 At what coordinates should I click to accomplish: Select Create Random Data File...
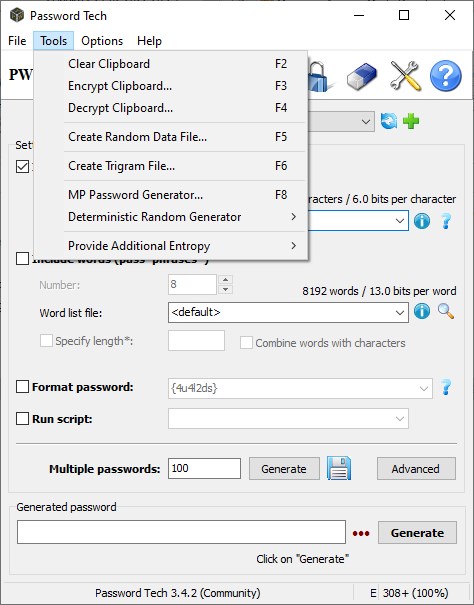(171, 137)
